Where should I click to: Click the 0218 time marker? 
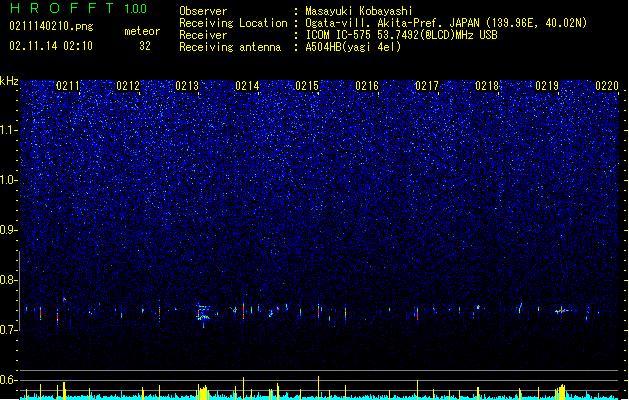487,86
